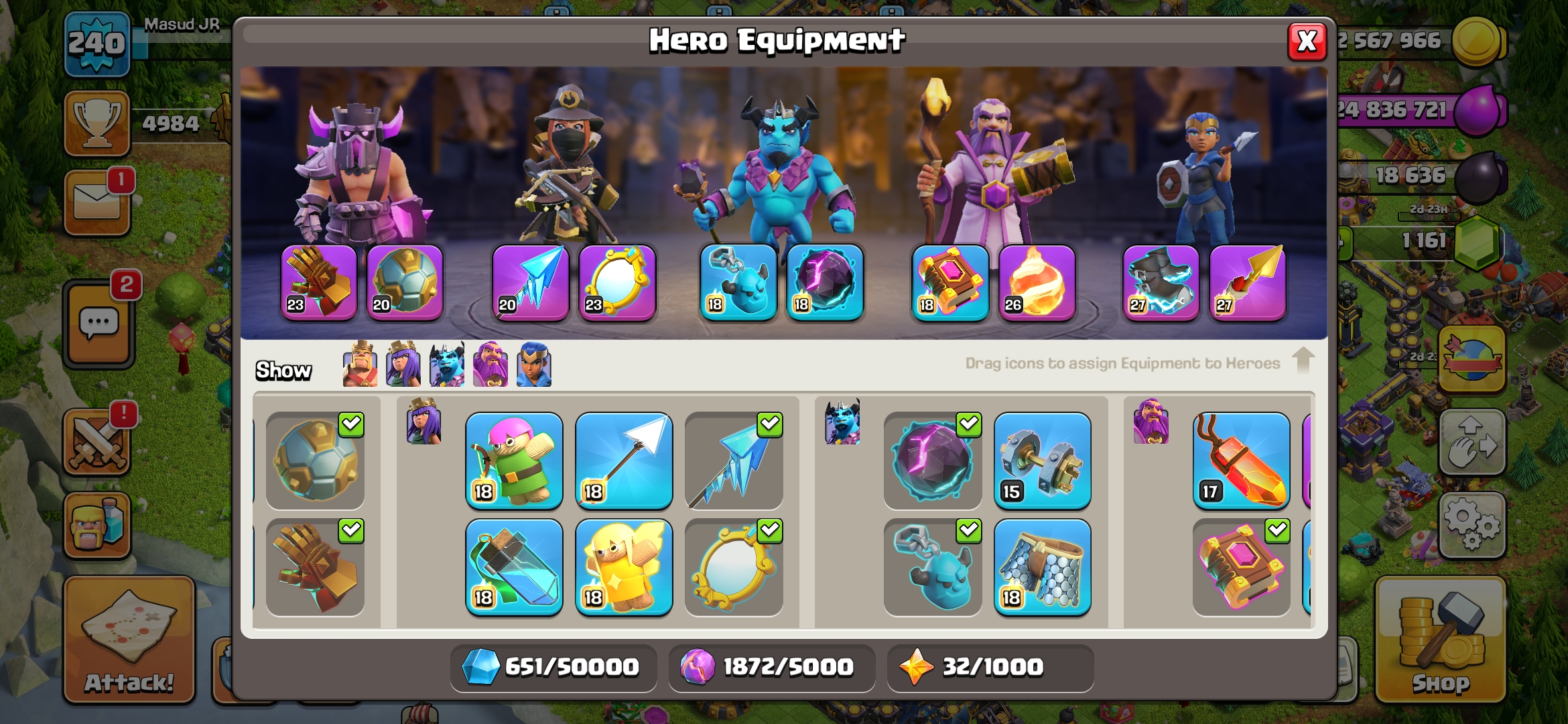Select the level 18 Metal Pants equipment

point(1042,567)
